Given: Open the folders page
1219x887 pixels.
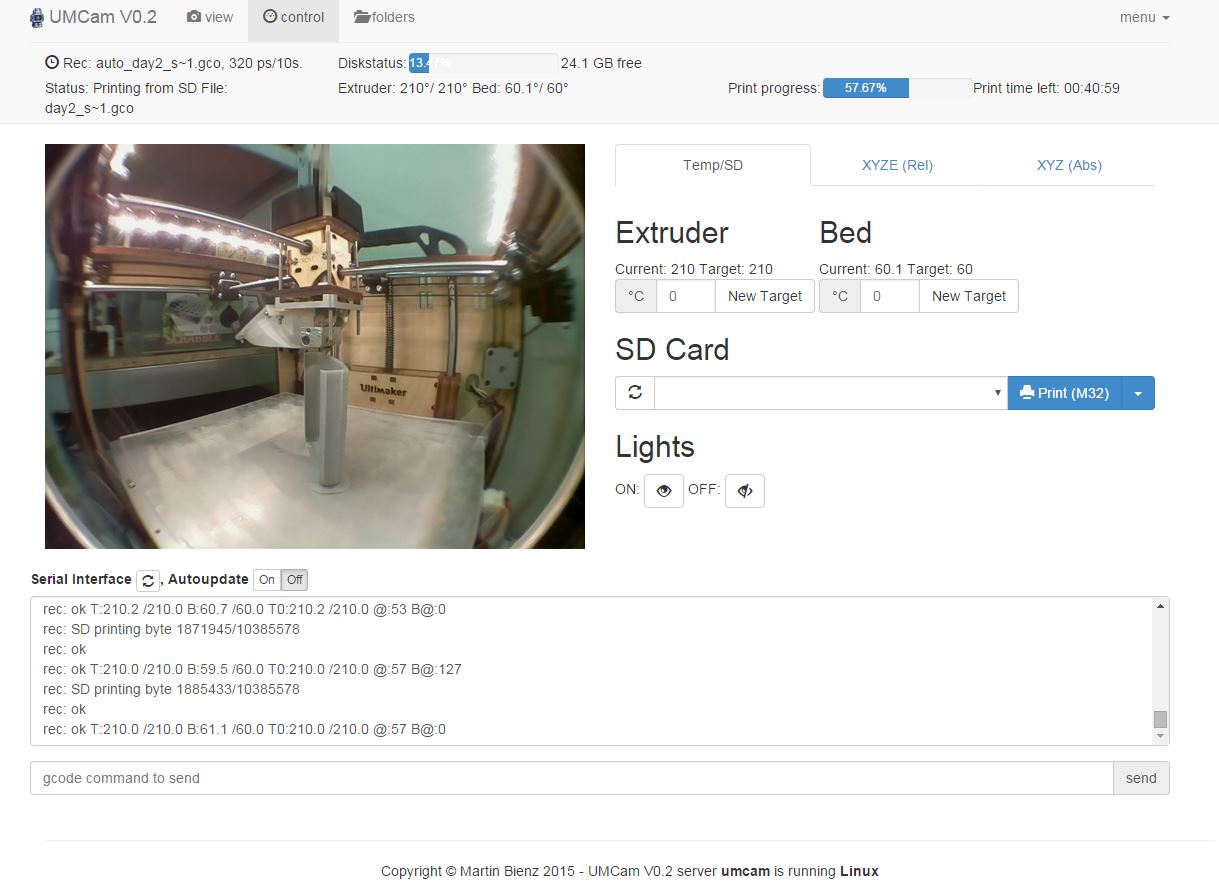Looking at the screenshot, I should pyautogui.click(x=384, y=17).
